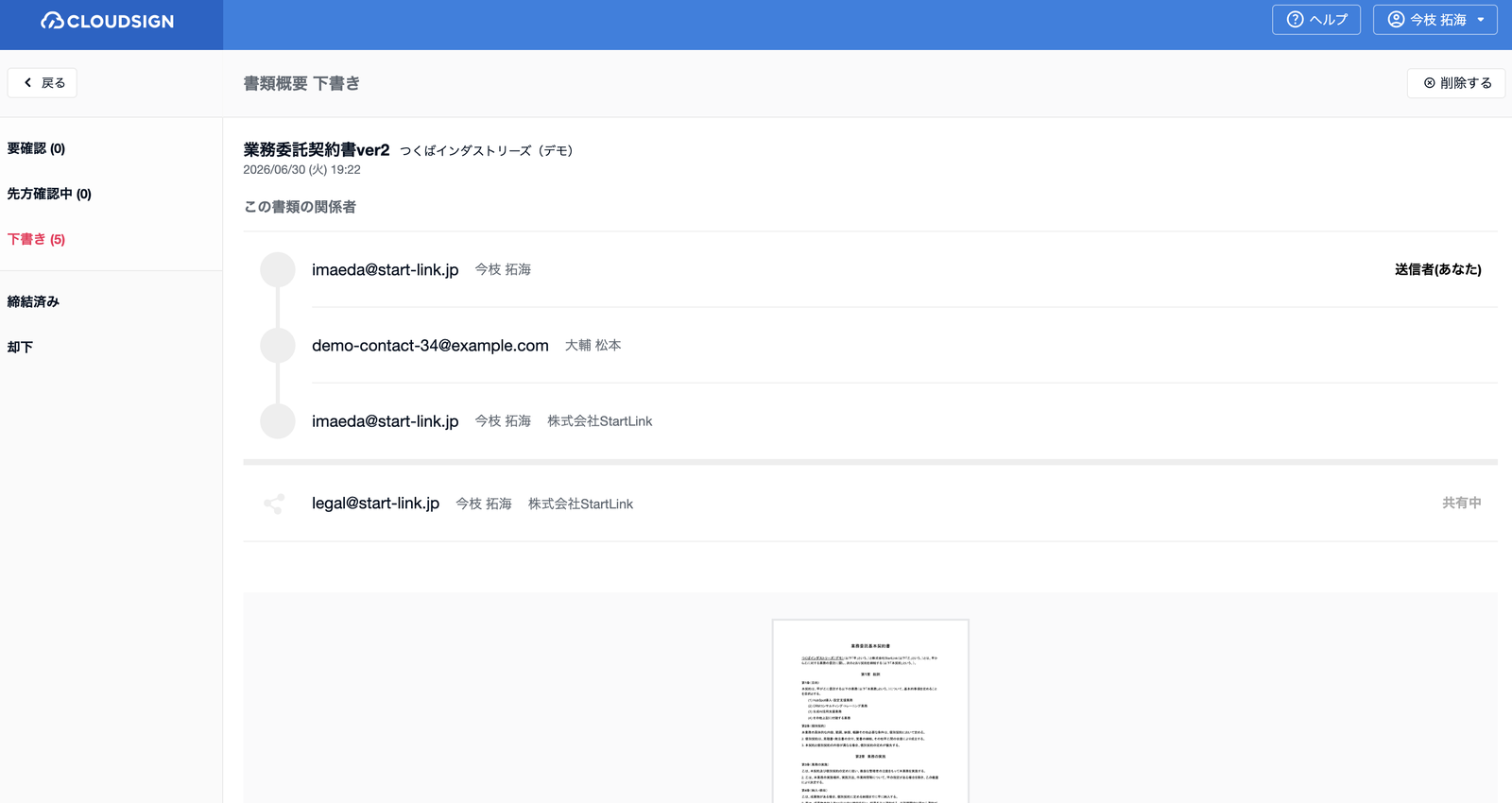Click the 削除する delete button
This screenshot has height=803, width=1512.
click(x=1456, y=83)
